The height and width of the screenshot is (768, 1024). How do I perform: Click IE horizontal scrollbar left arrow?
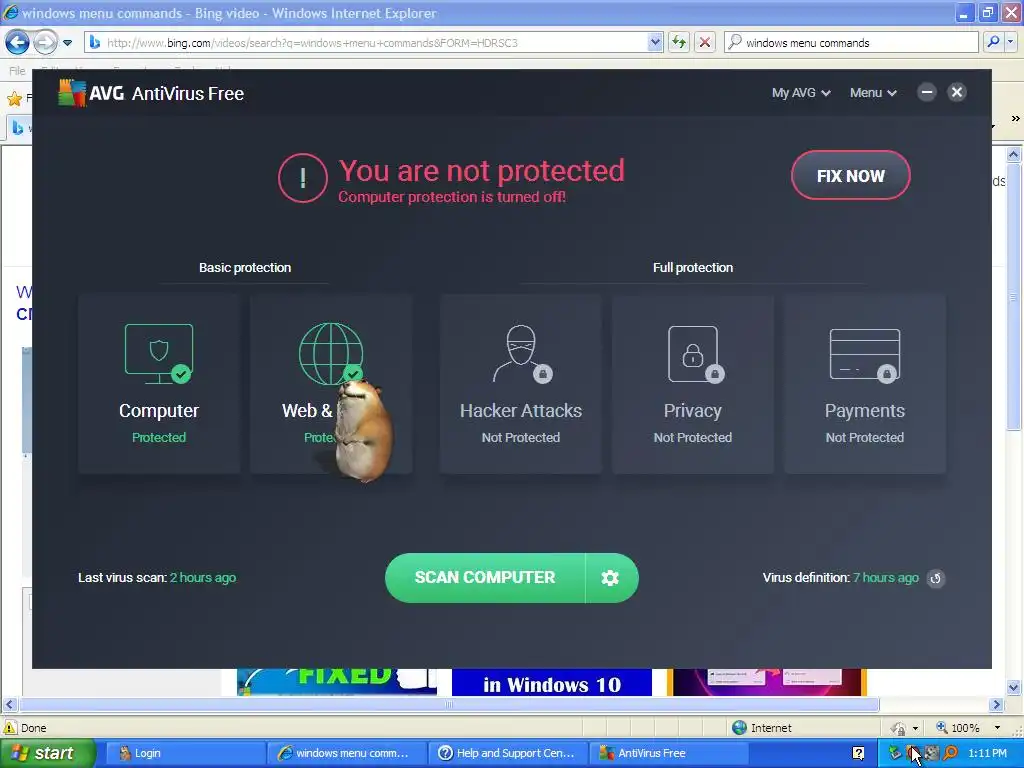click(9, 705)
